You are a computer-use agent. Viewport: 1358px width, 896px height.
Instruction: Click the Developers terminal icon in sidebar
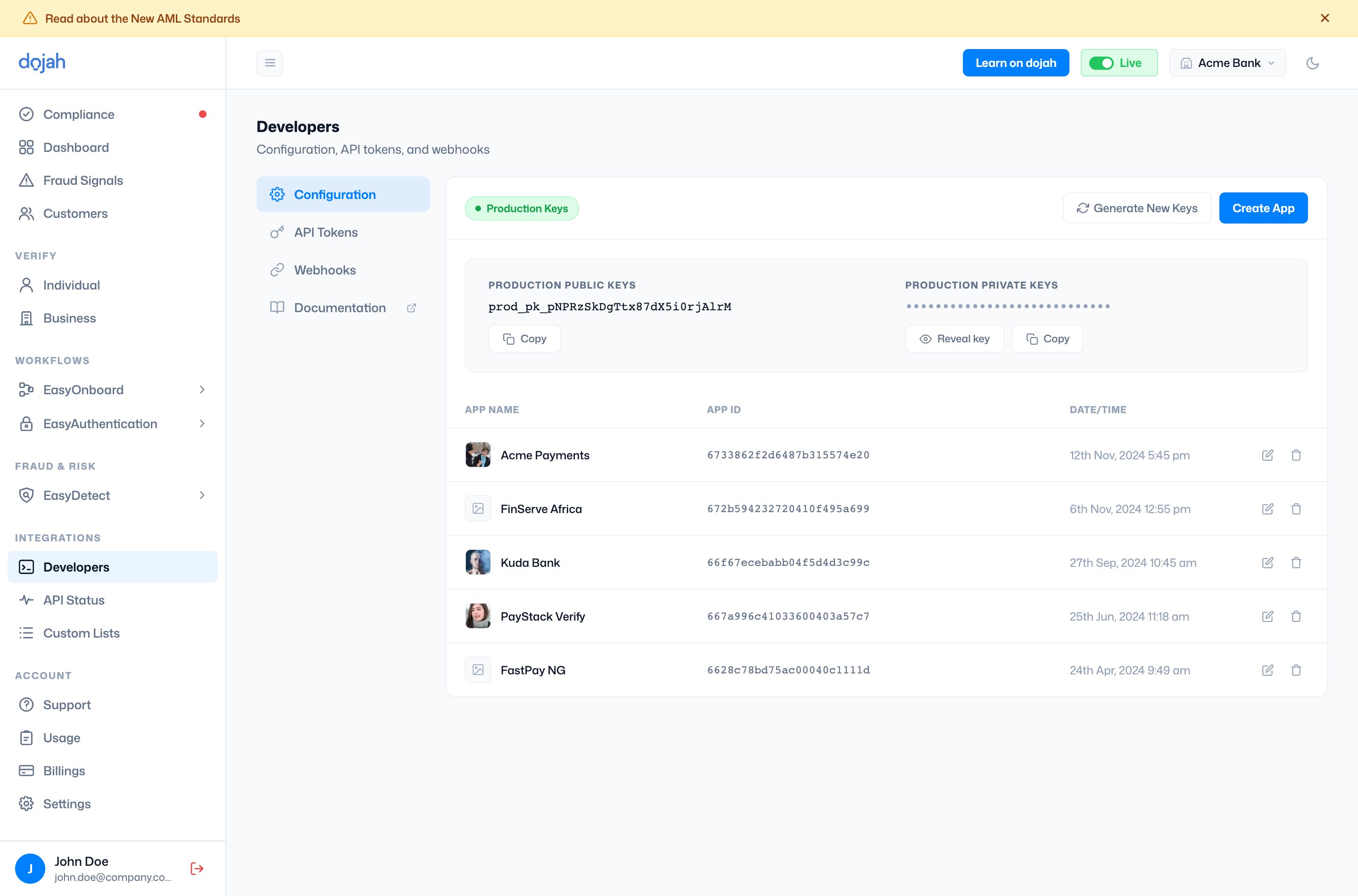26,567
